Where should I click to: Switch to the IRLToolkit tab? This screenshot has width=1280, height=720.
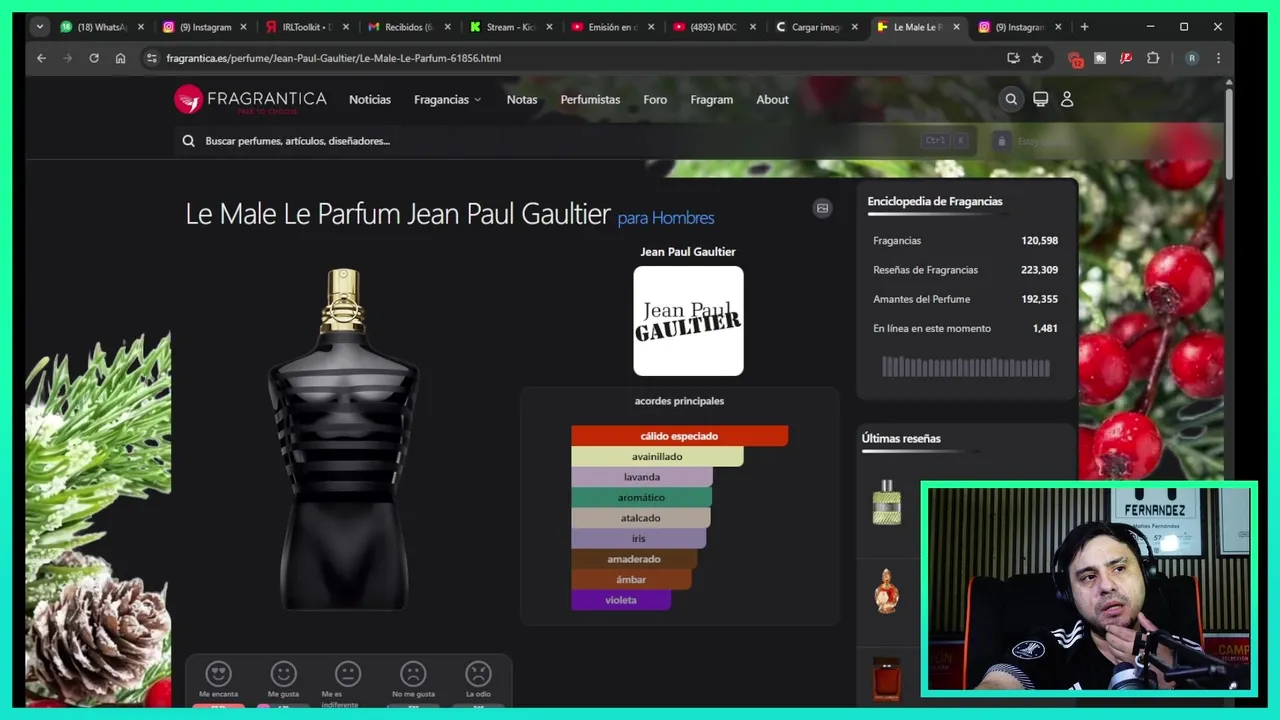click(307, 27)
